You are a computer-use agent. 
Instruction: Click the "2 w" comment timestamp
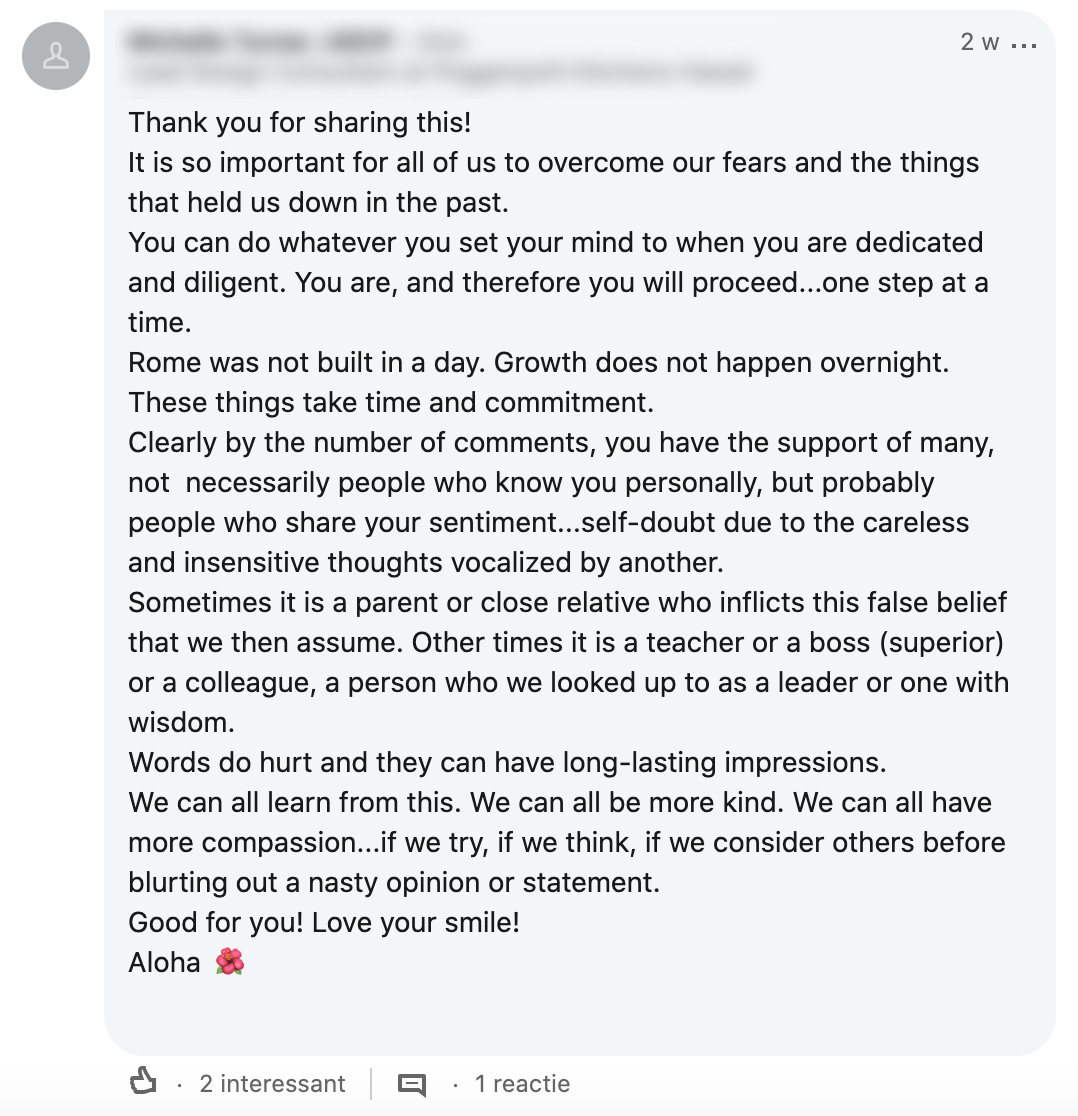click(x=979, y=42)
